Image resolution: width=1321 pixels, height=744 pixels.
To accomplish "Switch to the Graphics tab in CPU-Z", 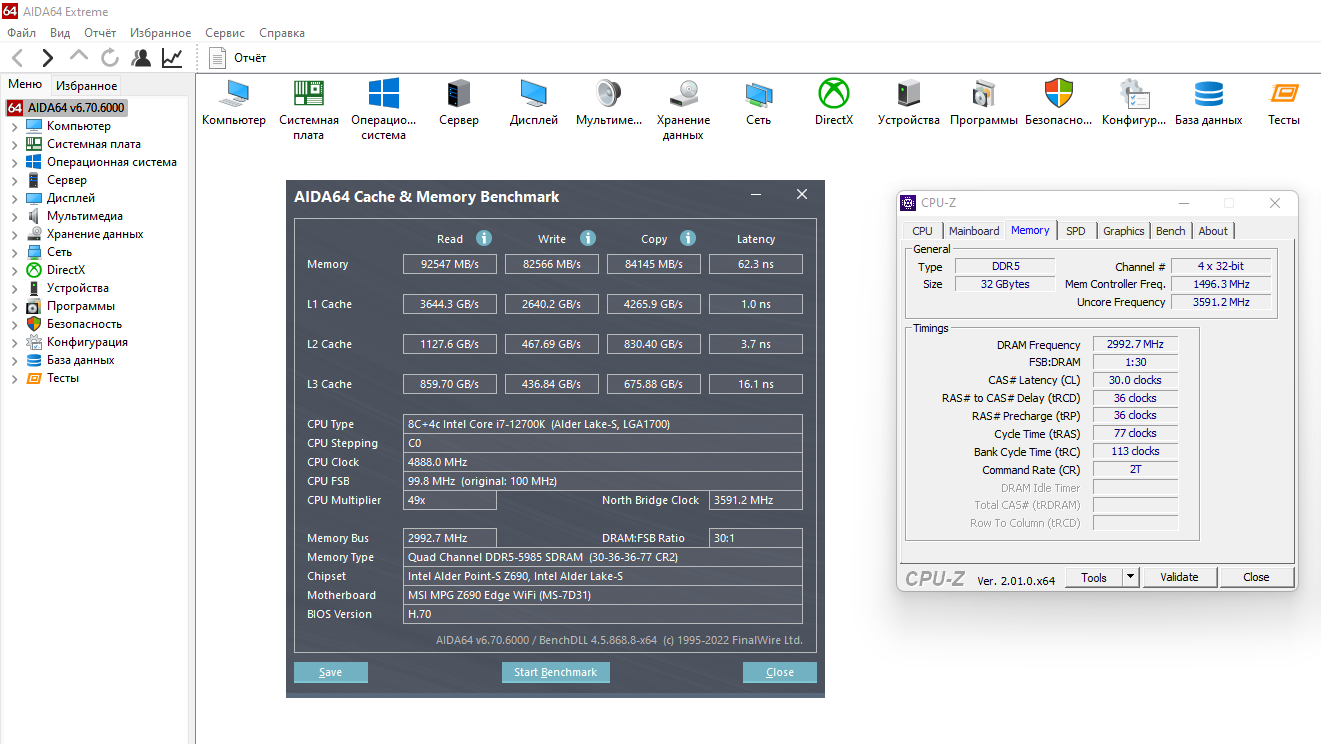I will 1124,231.
